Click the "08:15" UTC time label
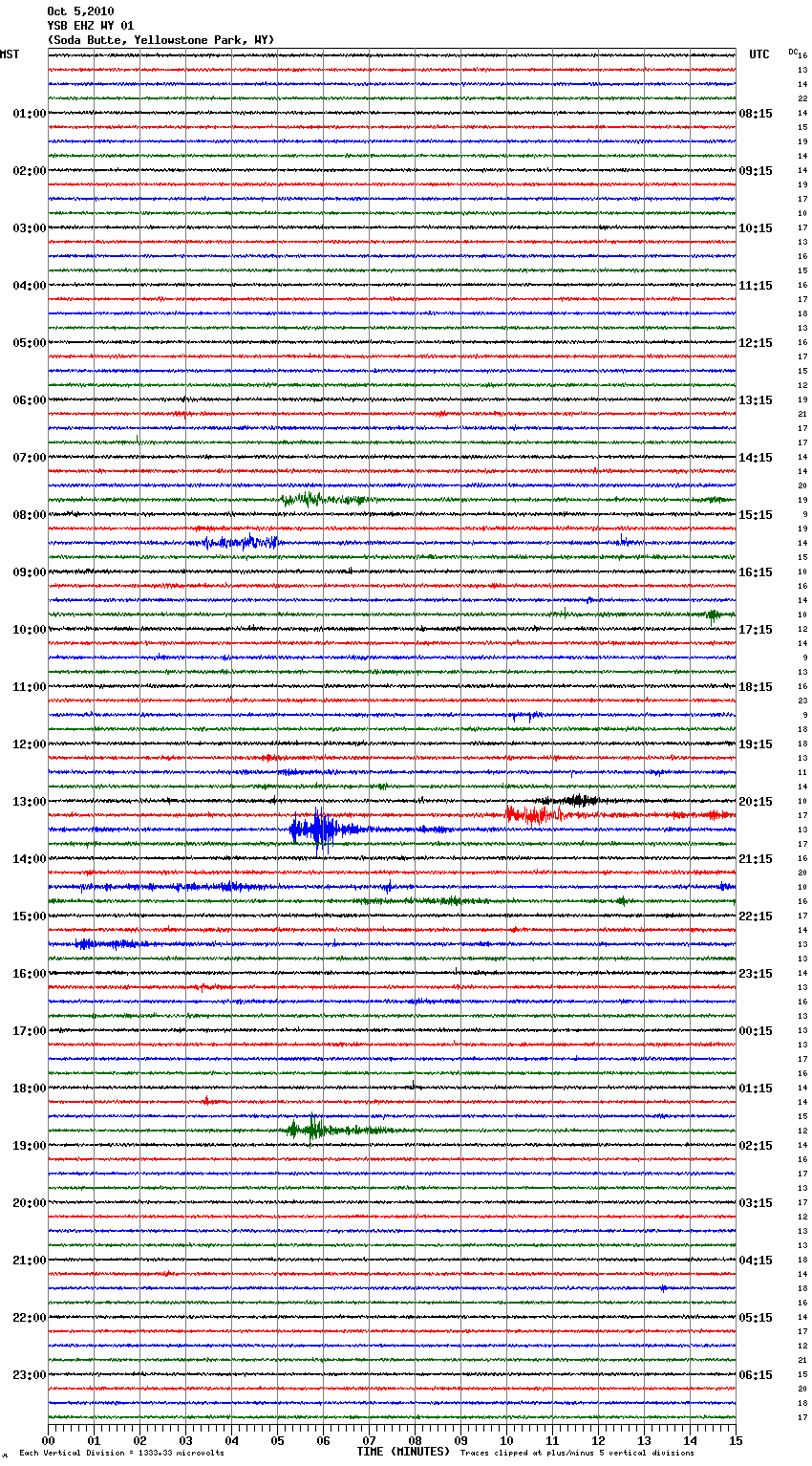Image resolution: width=812 pixels, height=1466 pixels. pyautogui.click(x=756, y=114)
